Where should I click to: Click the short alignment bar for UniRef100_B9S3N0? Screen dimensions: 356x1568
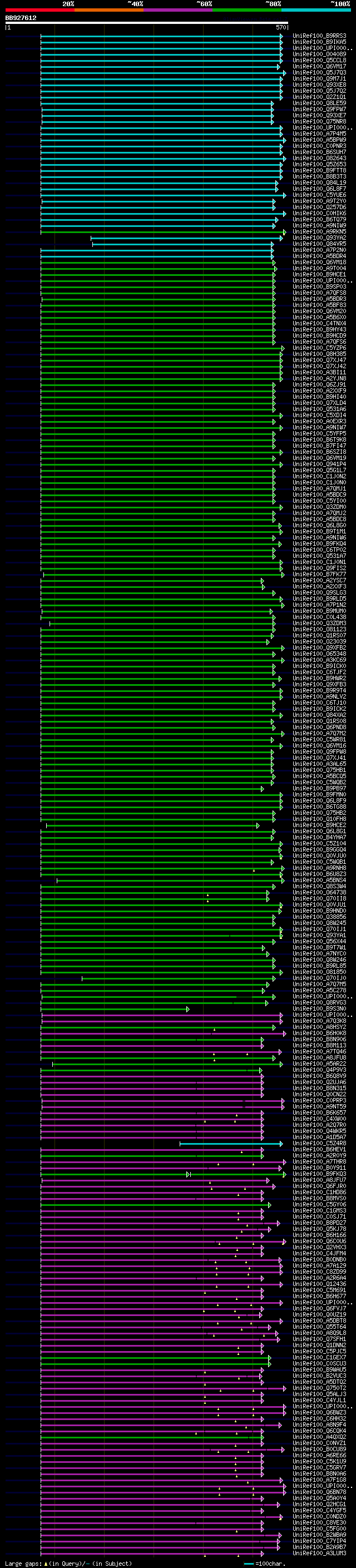point(115,1008)
